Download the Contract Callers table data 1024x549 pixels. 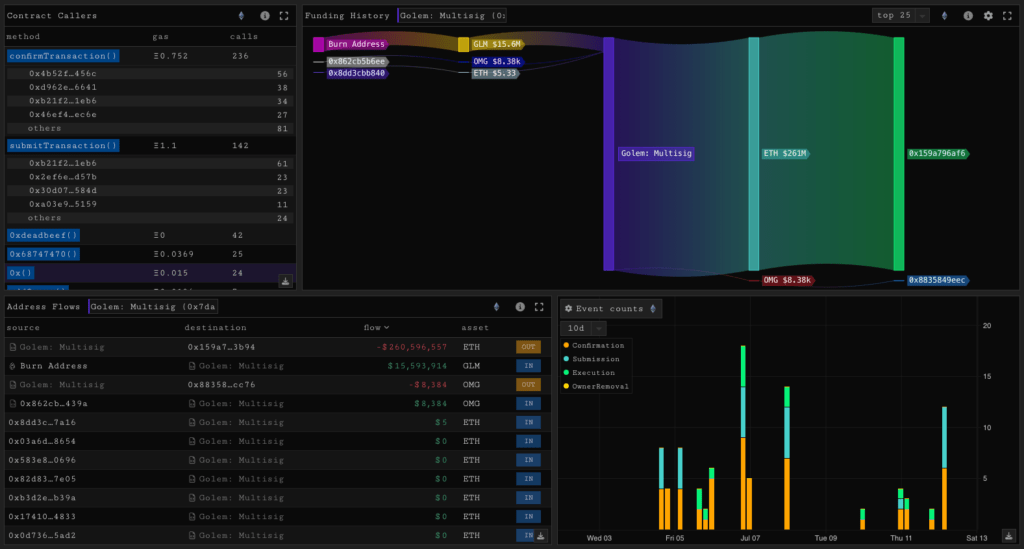coord(285,283)
